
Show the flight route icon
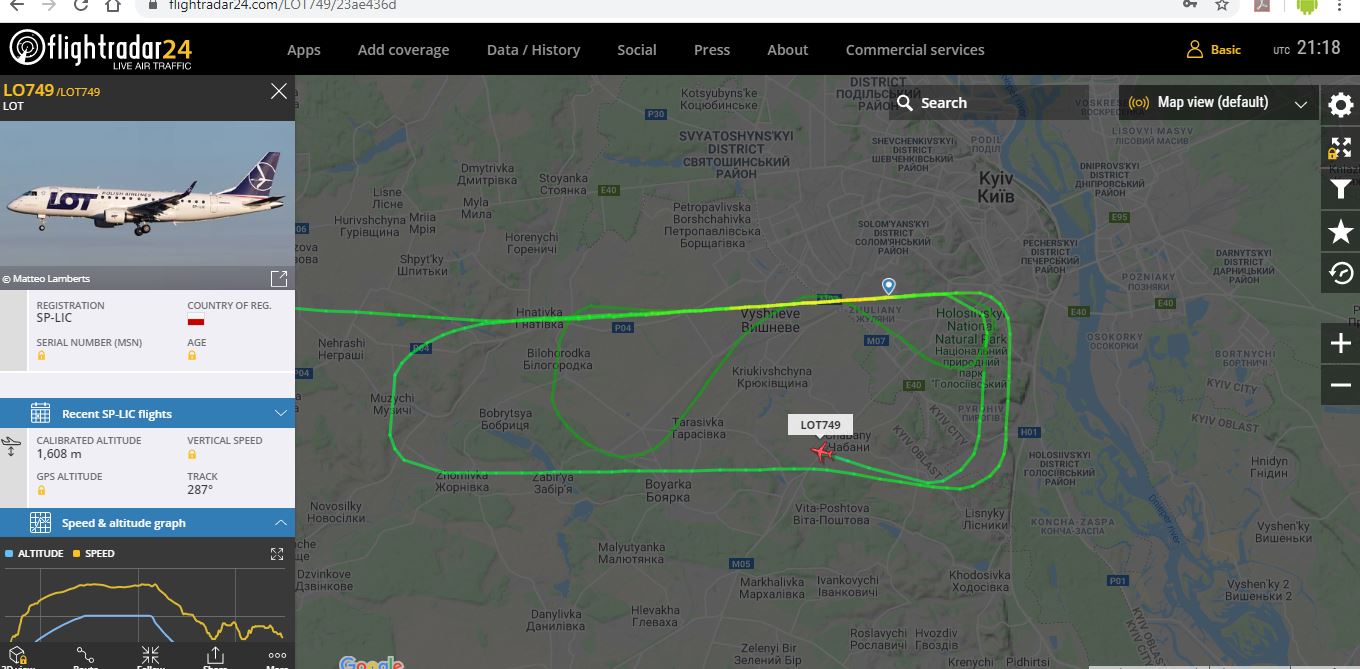85,656
